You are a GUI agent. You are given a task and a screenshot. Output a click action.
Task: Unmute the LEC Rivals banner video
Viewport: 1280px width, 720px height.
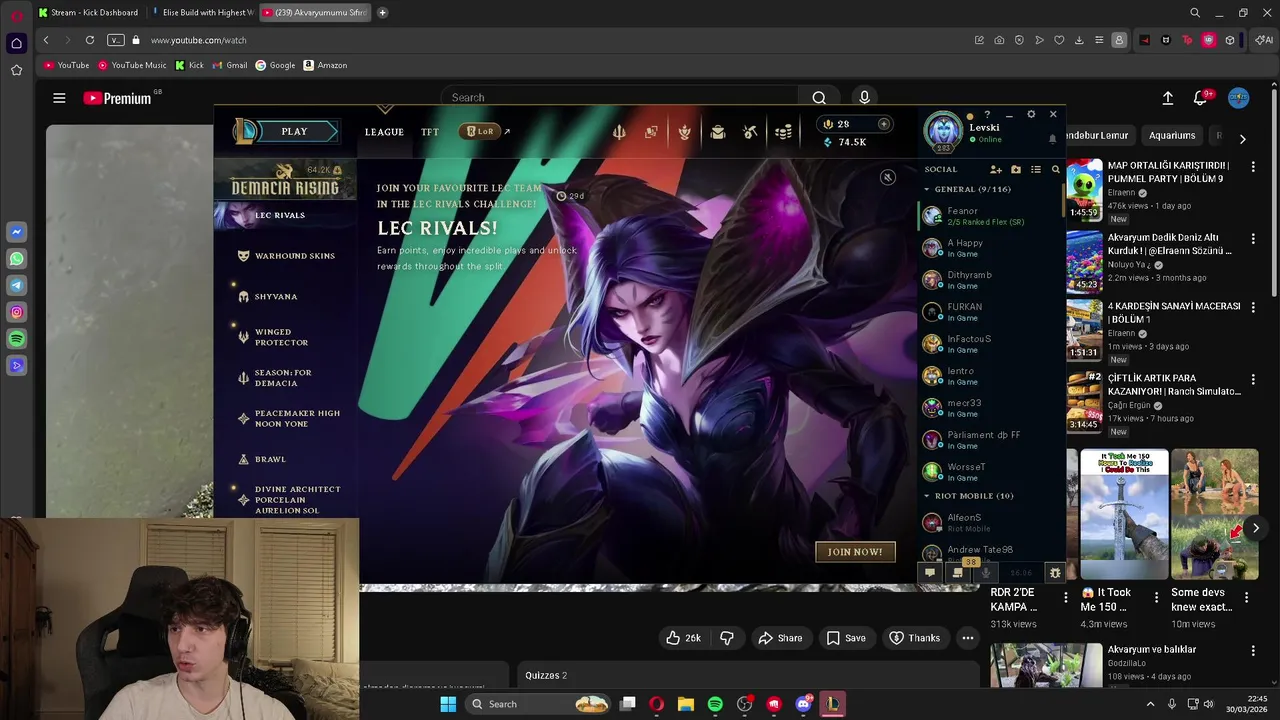(x=887, y=177)
